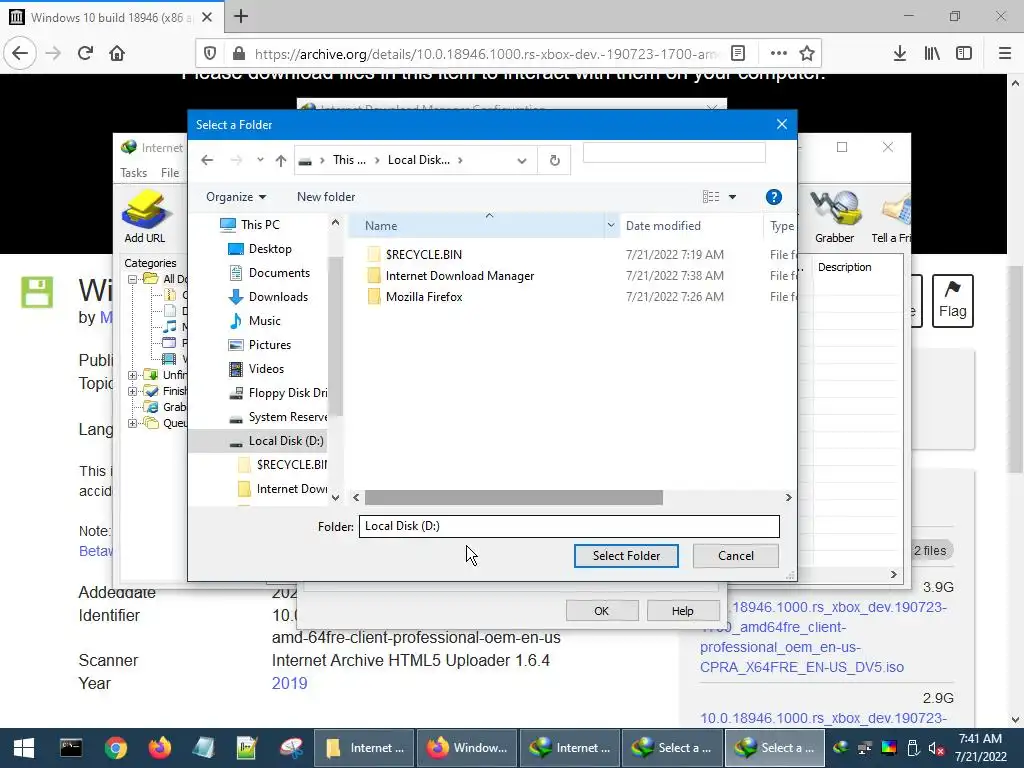
Task: Open the Help button in folder dialog
Action: 773,197
